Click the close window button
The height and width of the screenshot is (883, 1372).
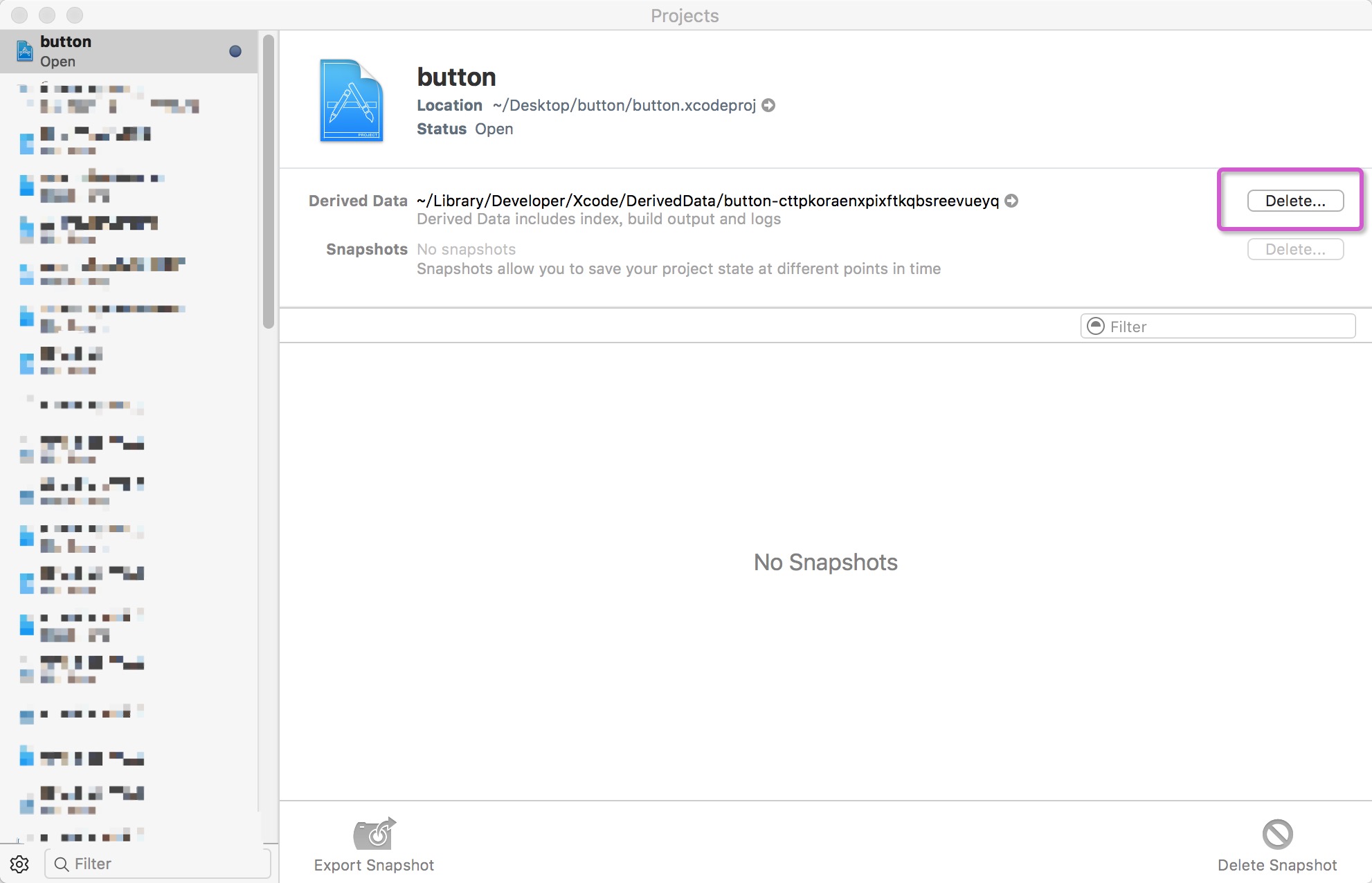click(20, 15)
